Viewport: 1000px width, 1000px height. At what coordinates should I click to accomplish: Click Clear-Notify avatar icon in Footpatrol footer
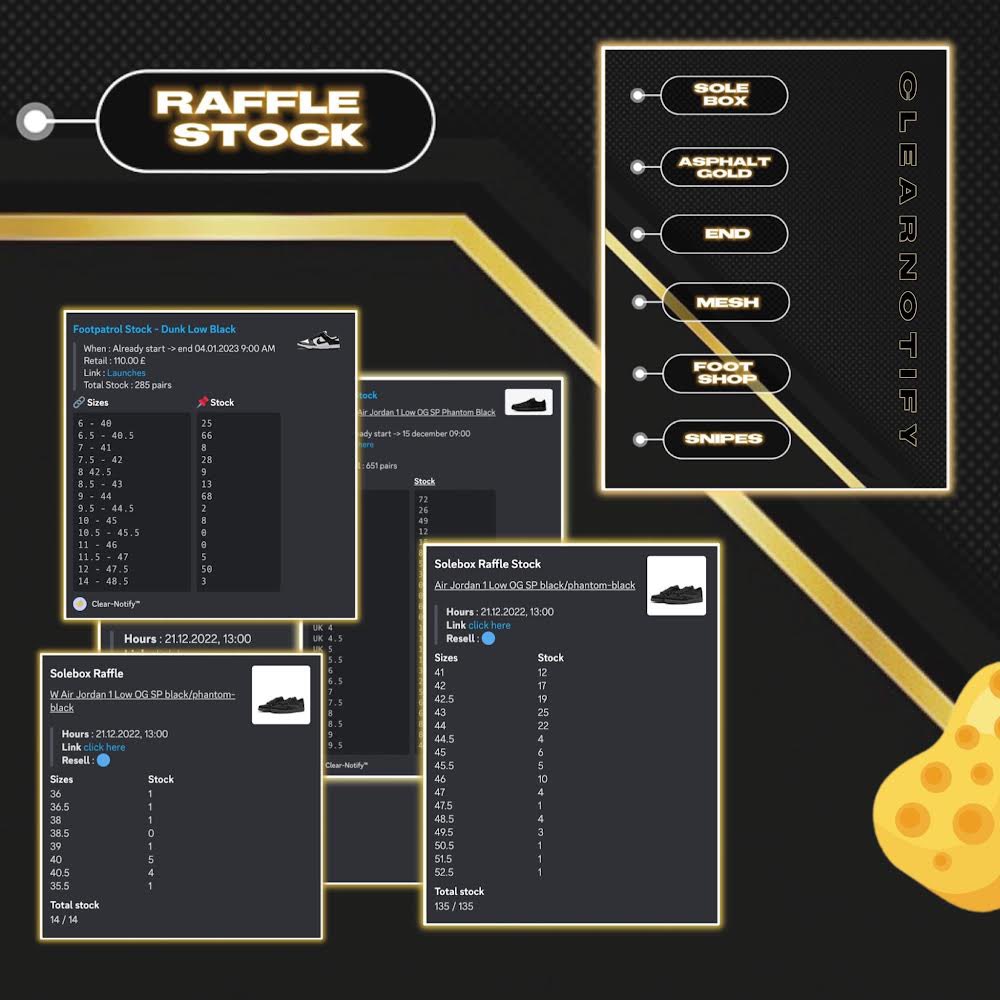80,603
